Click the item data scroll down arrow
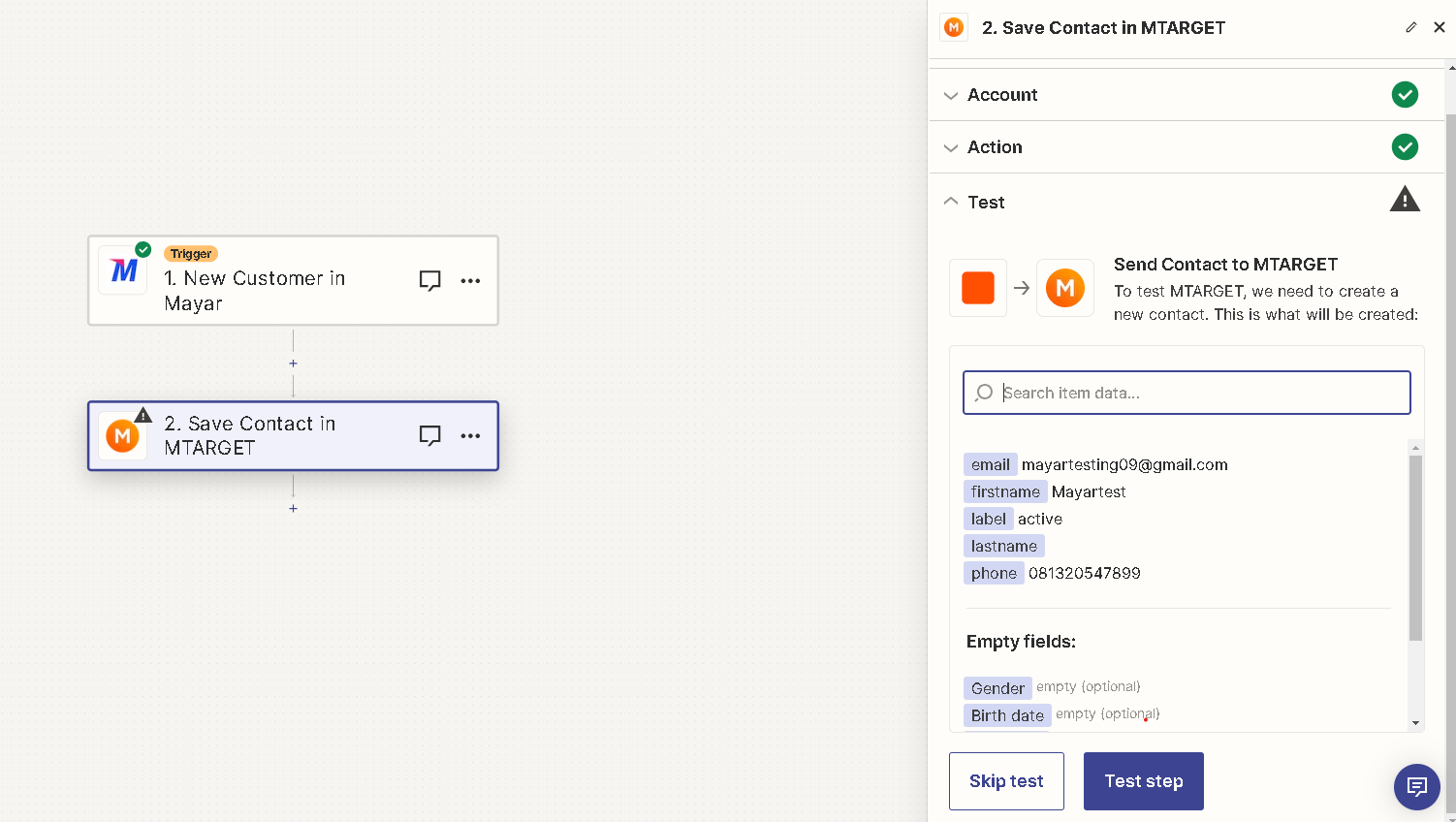Screen dimensions: 1456x822 (x=1415, y=723)
